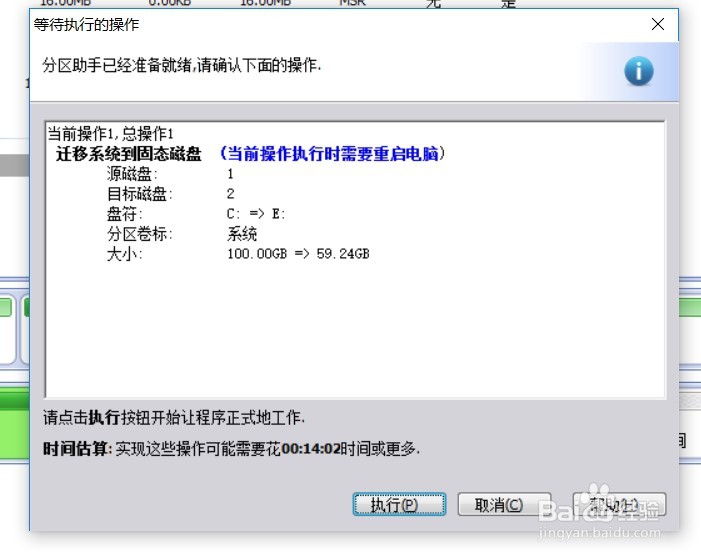Click the 分区卷标 label
701x558 pixels.
point(139,234)
